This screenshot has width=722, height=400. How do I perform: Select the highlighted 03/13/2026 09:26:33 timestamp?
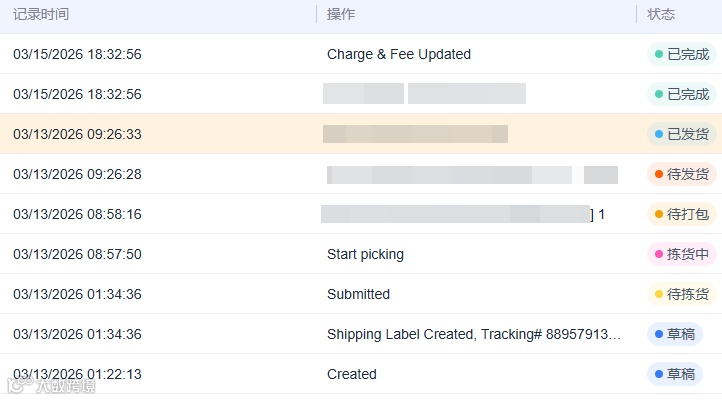click(77, 134)
